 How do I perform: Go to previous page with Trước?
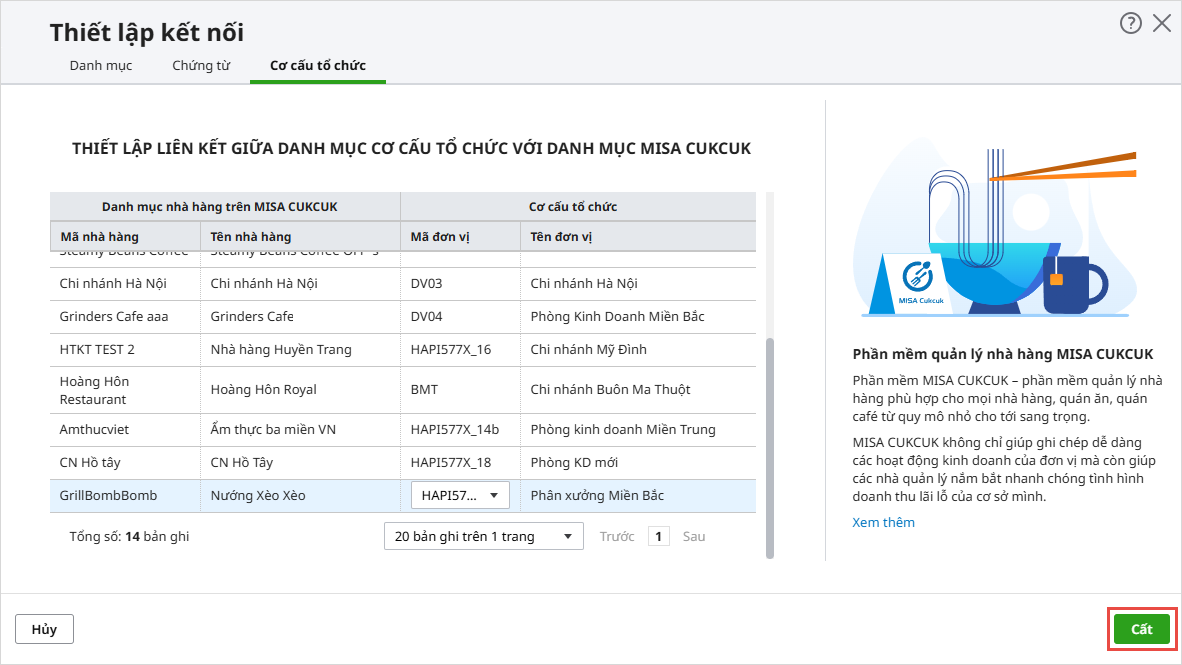(x=617, y=537)
